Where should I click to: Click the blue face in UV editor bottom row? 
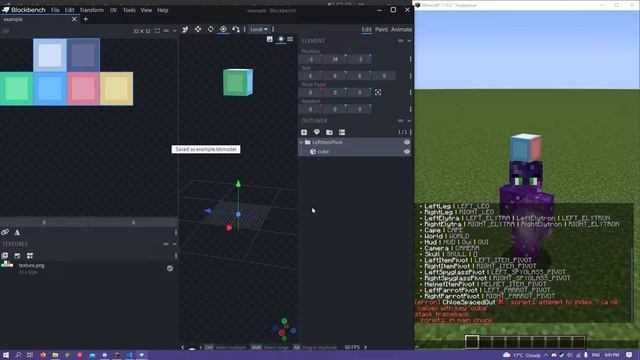pyautogui.click(x=50, y=89)
